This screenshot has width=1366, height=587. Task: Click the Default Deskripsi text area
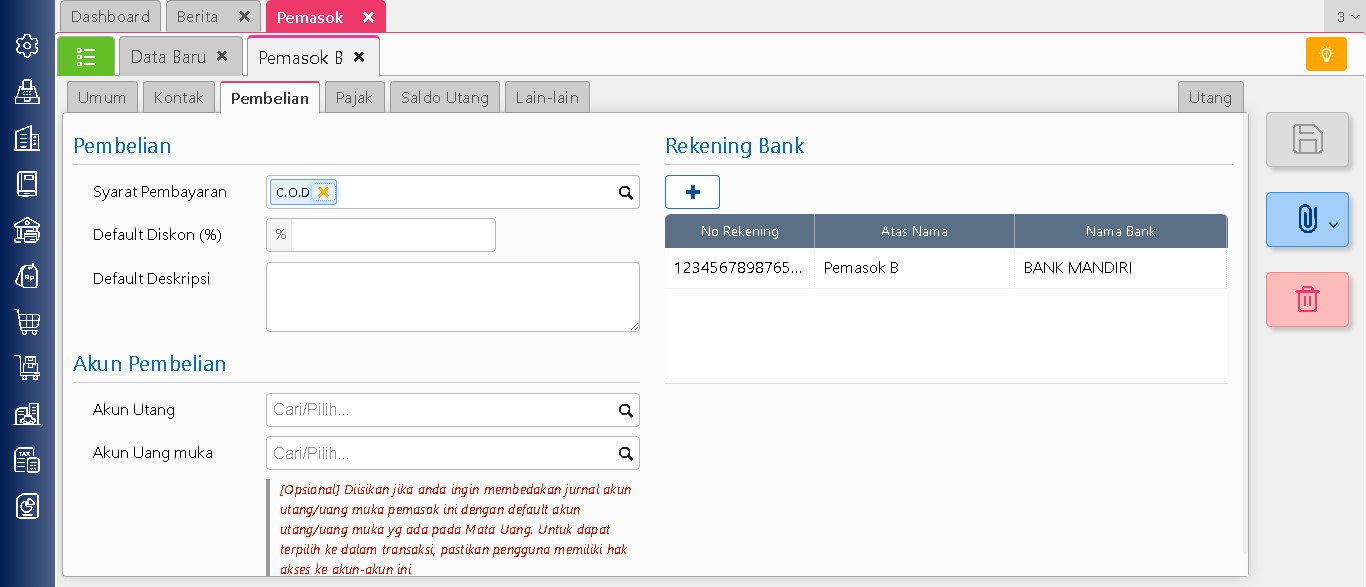click(x=452, y=297)
